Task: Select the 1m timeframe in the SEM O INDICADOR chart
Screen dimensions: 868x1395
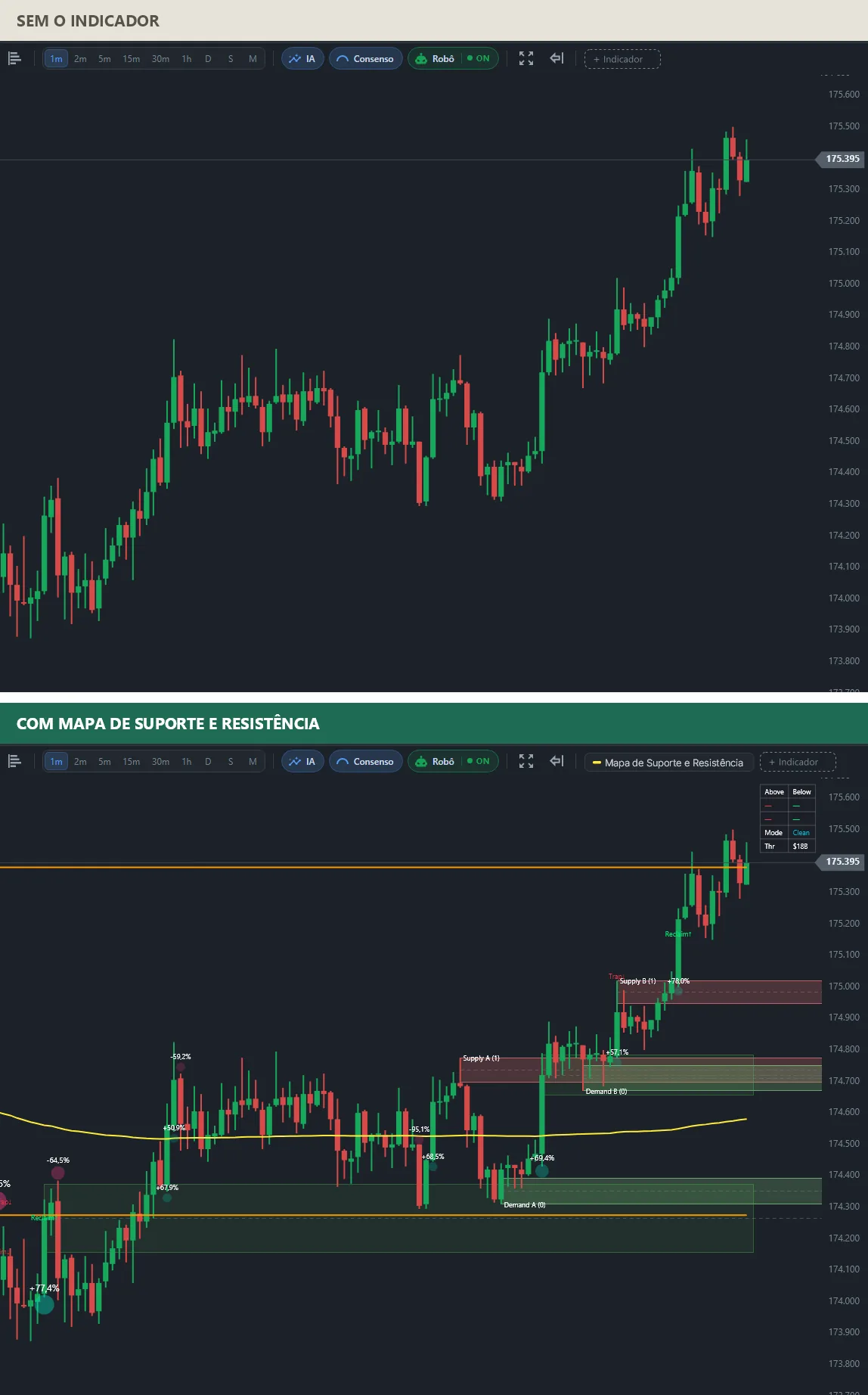Action: 56,59
